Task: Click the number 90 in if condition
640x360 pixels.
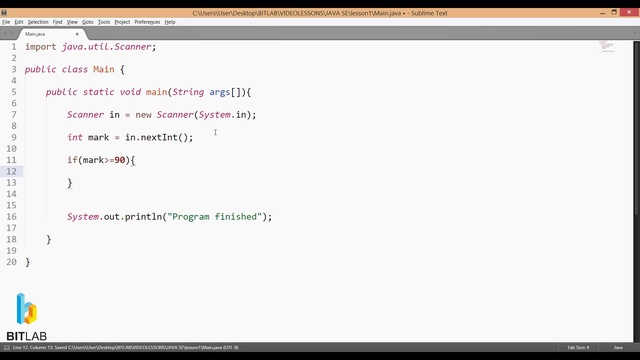Action: point(120,160)
